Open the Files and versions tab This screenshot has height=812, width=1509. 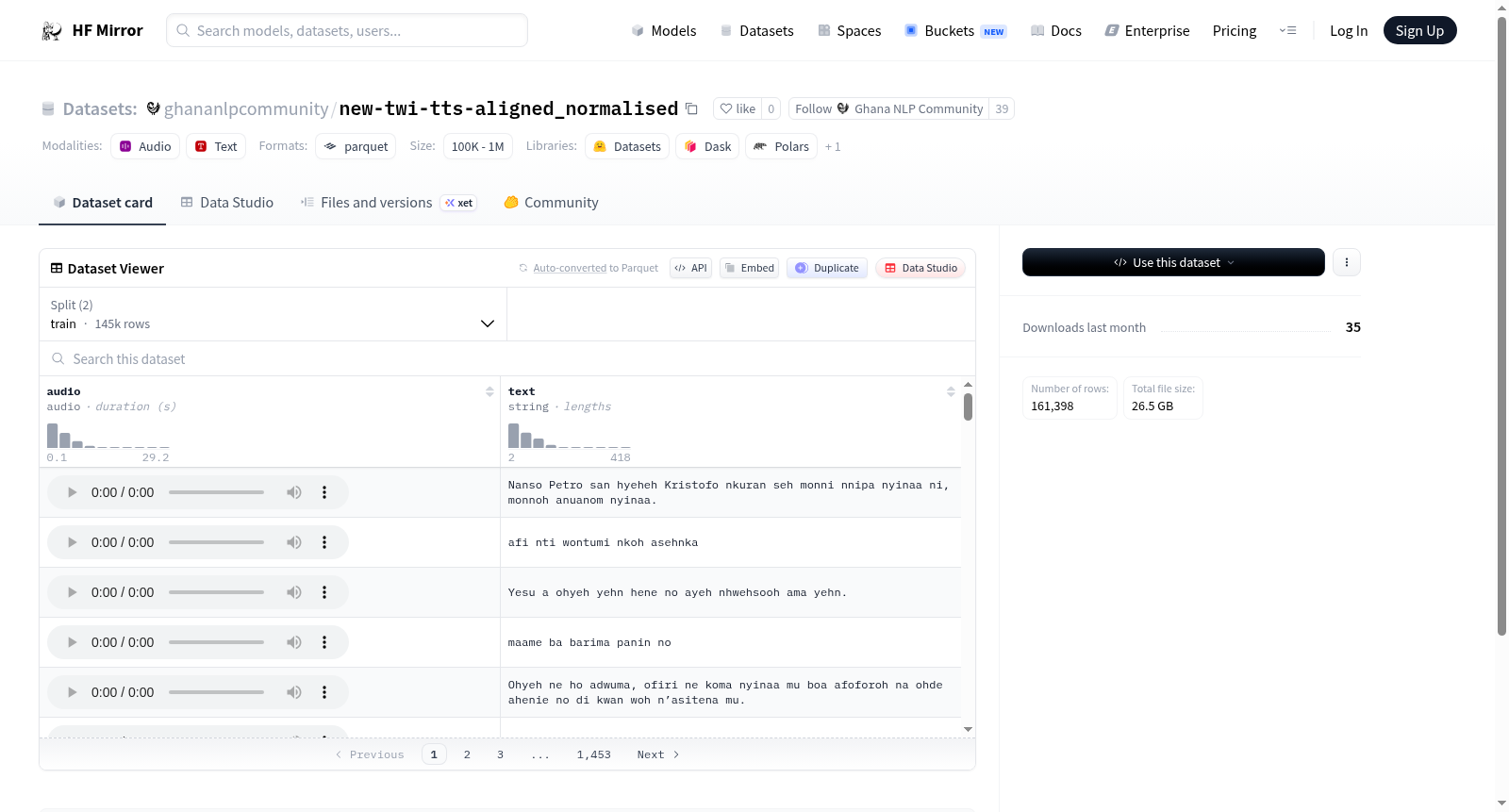point(389,203)
